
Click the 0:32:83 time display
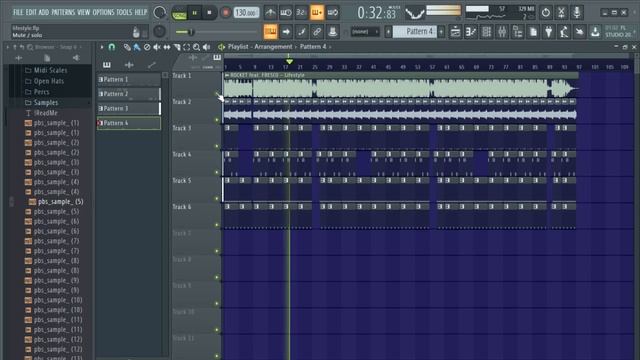[x=377, y=13]
